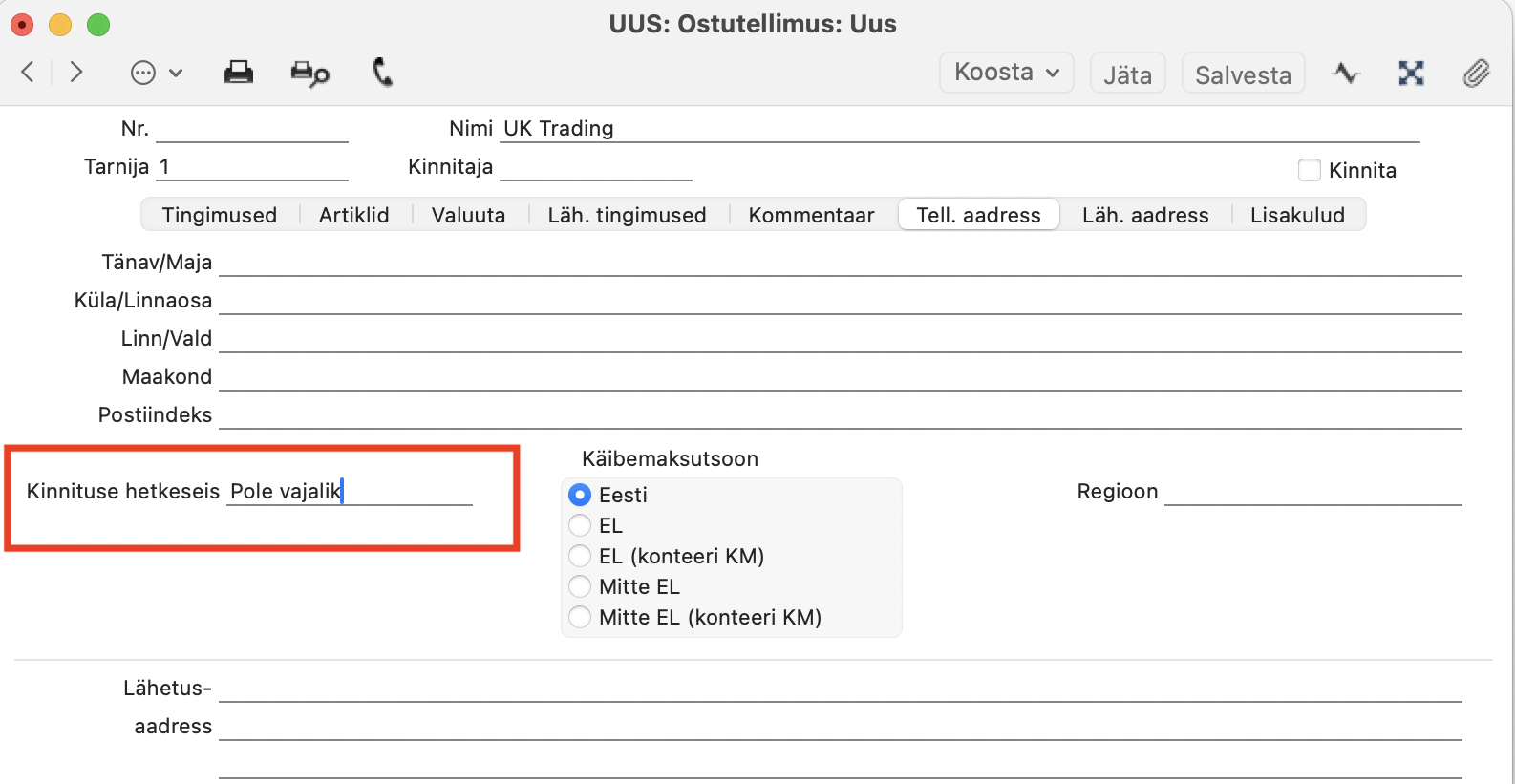Select the EL radio button
The image size is (1515, 784).
[x=580, y=525]
